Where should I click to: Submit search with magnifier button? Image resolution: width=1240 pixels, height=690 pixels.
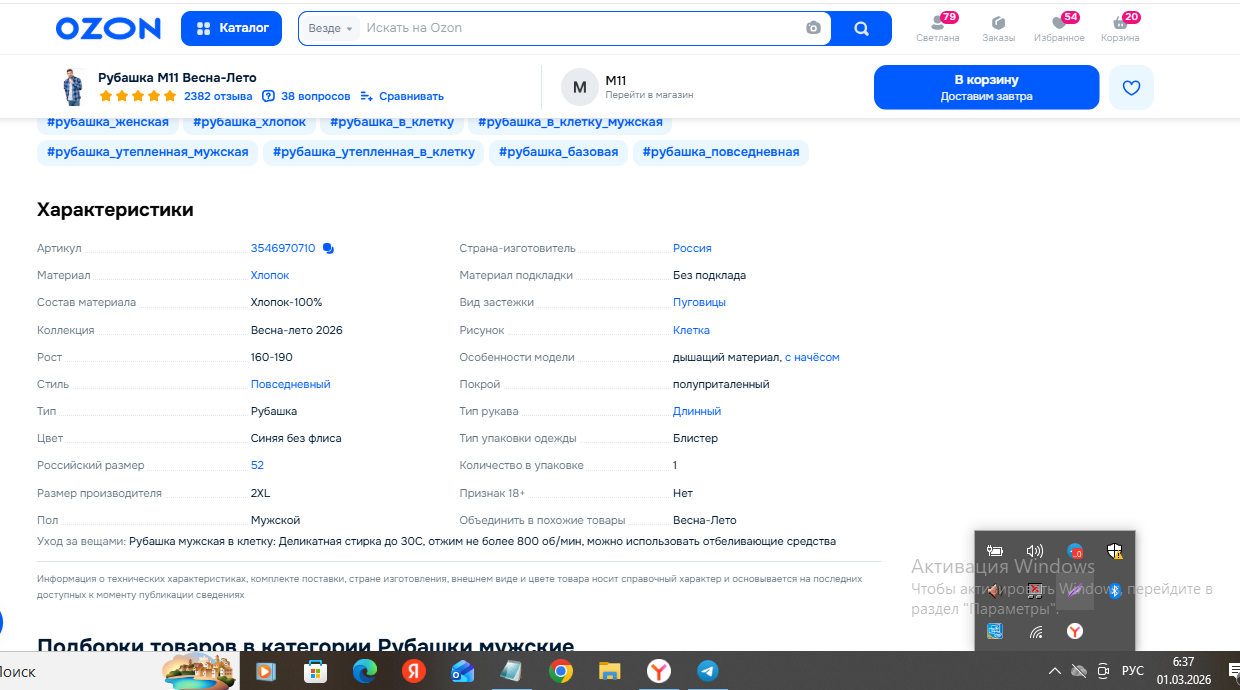tap(861, 28)
